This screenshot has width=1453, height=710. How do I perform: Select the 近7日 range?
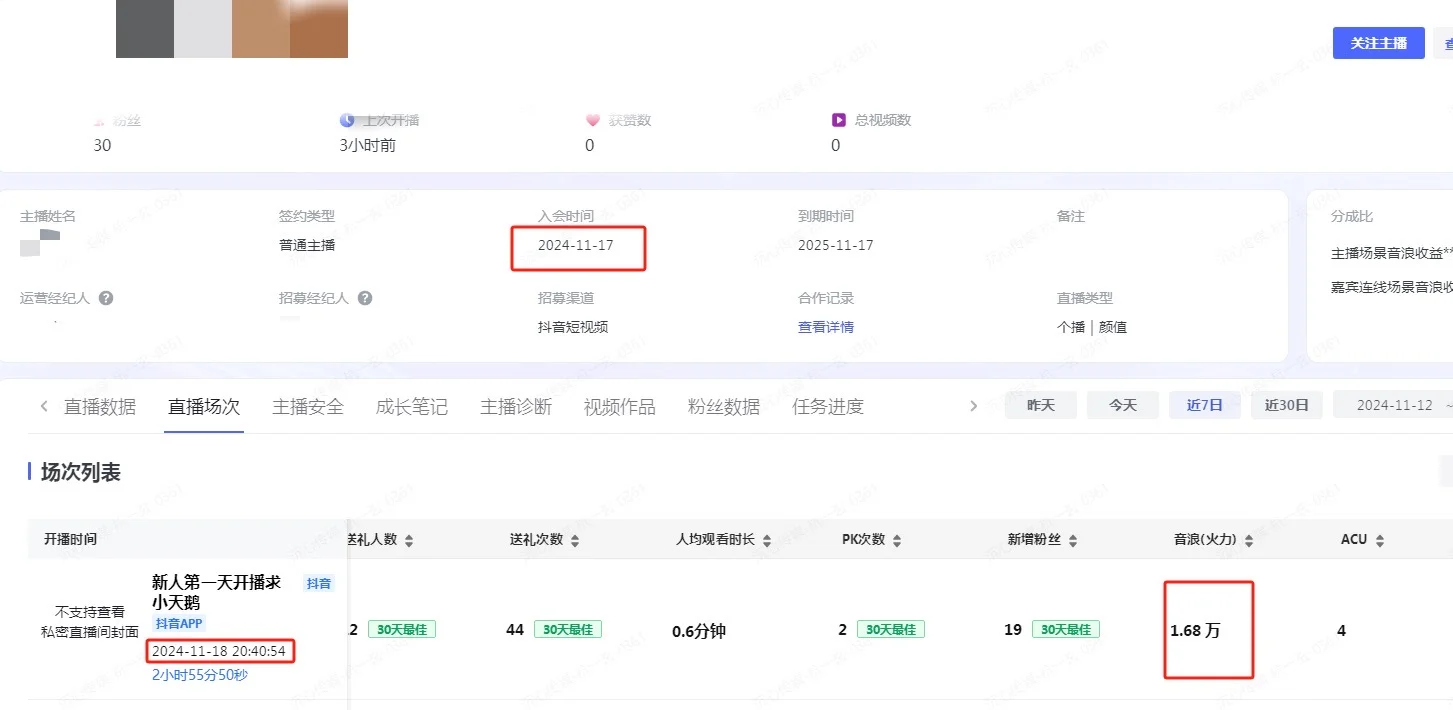click(x=1205, y=405)
